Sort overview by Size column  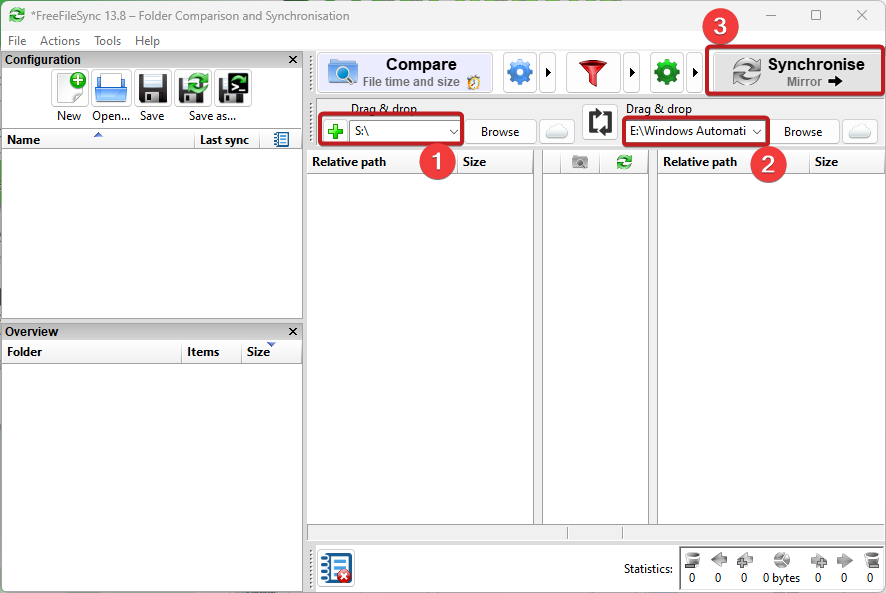(x=271, y=352)
